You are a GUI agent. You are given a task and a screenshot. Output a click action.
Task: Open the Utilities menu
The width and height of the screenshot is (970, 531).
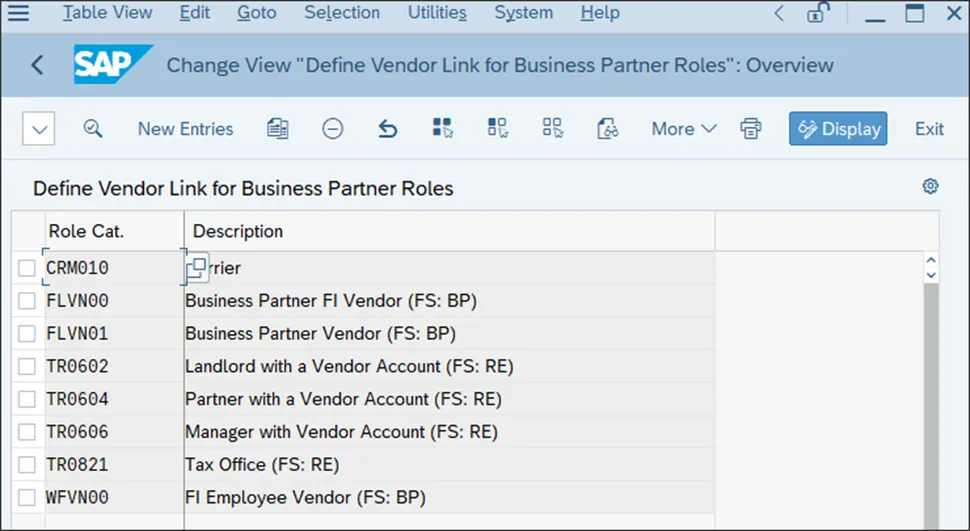(x=437, y=13)
